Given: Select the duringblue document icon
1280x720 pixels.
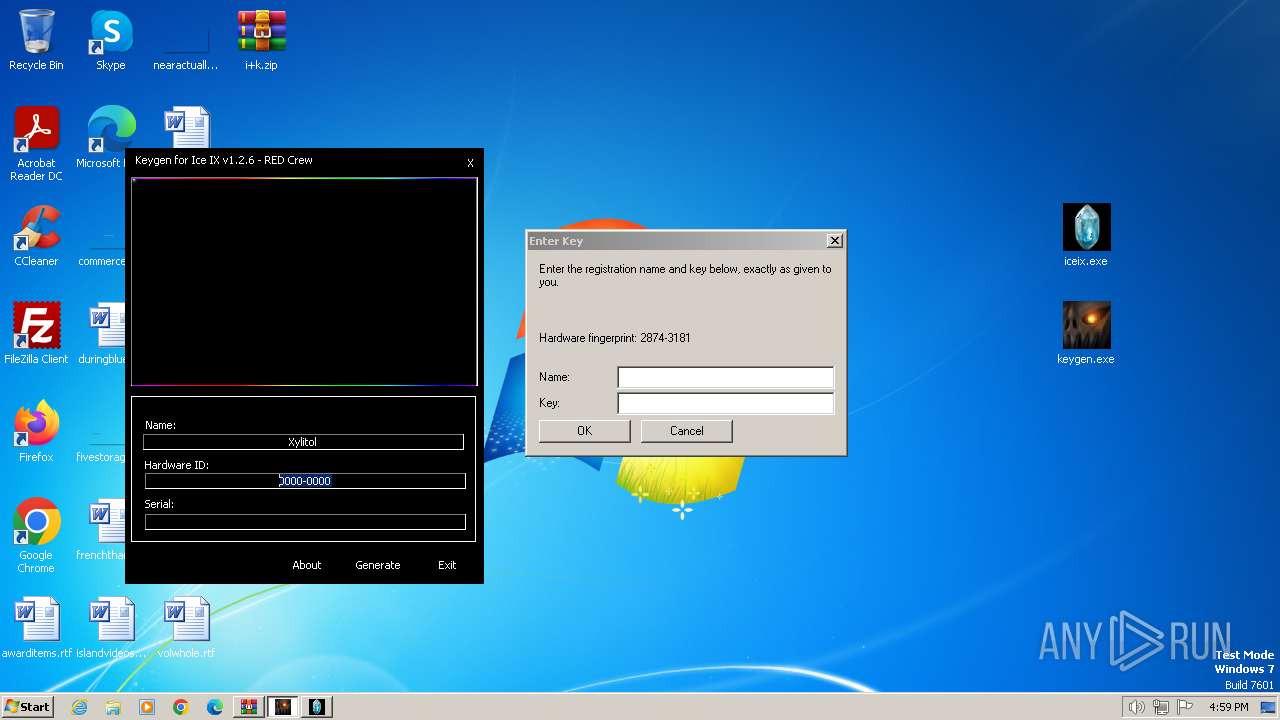Looking at the screenshot, I should click(x=100, y=333).
